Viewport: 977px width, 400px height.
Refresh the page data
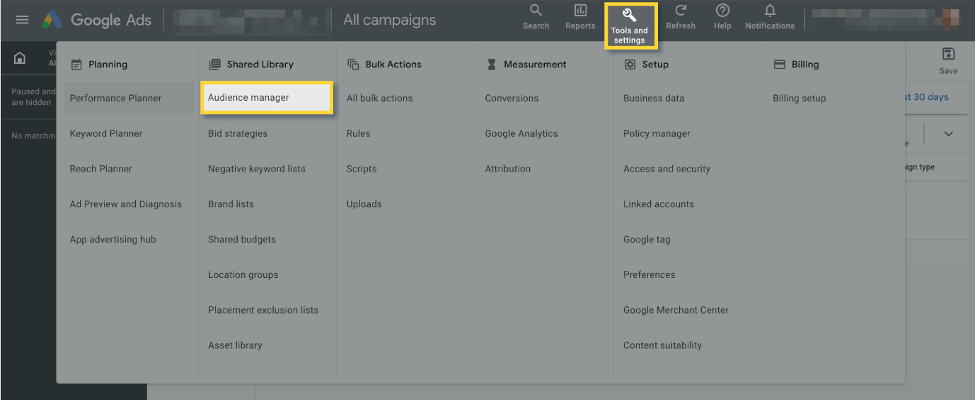point(680,17)
